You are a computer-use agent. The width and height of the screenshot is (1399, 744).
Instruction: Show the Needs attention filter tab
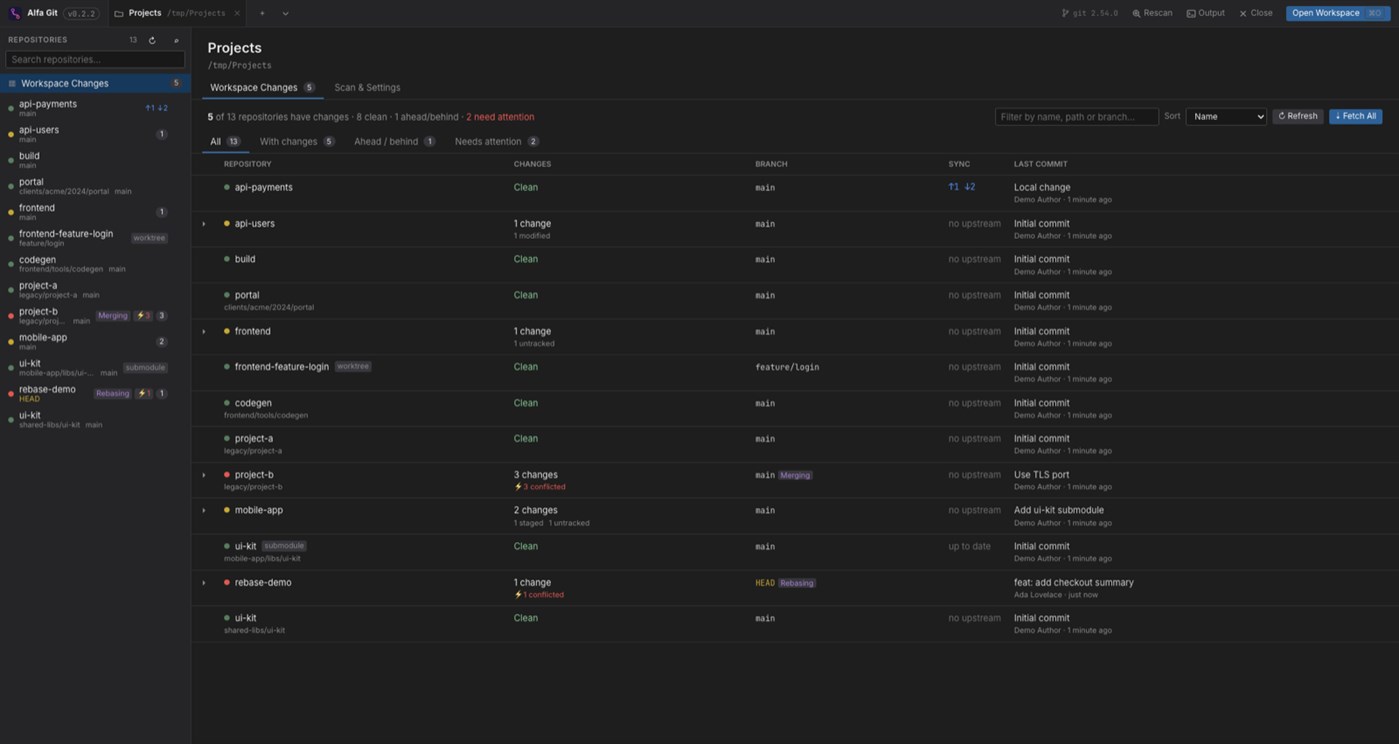pos(497,142)
